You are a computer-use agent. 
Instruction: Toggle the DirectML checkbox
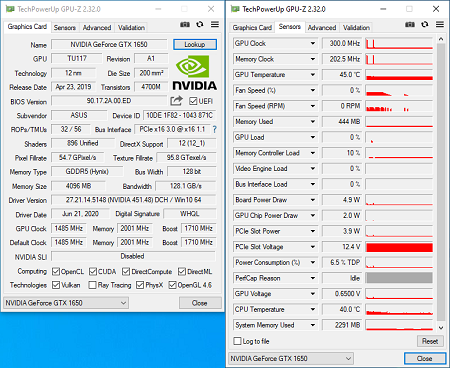tap(182, 272)
